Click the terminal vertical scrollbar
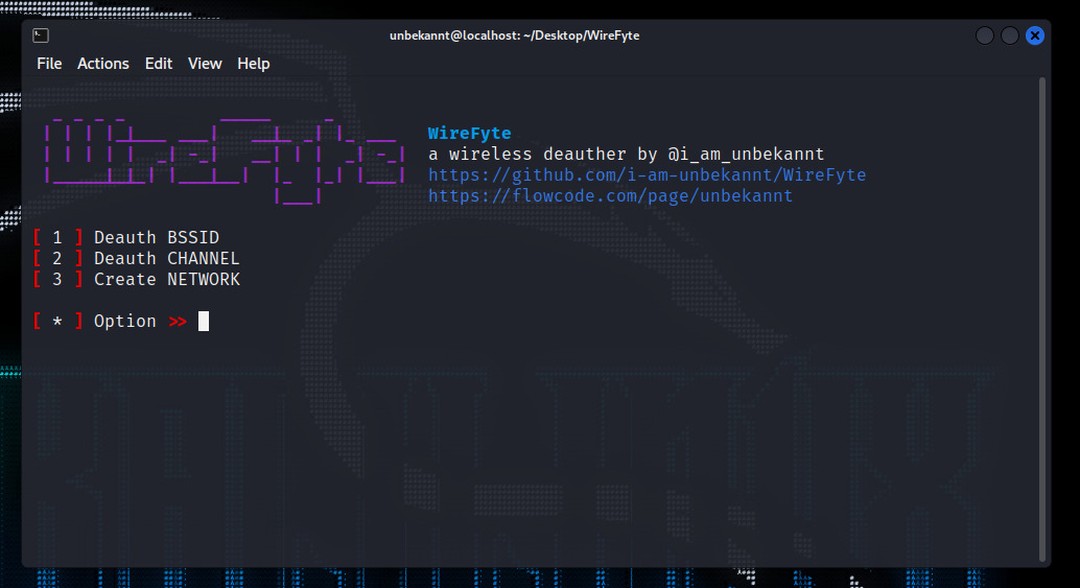 coord(1042,320)
